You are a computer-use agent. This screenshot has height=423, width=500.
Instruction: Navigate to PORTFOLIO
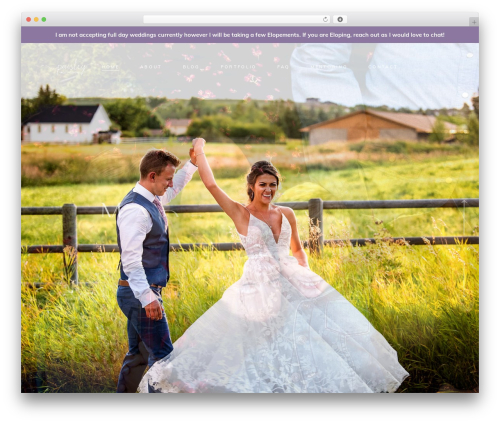pyautogui.click(x=238, y=67)
